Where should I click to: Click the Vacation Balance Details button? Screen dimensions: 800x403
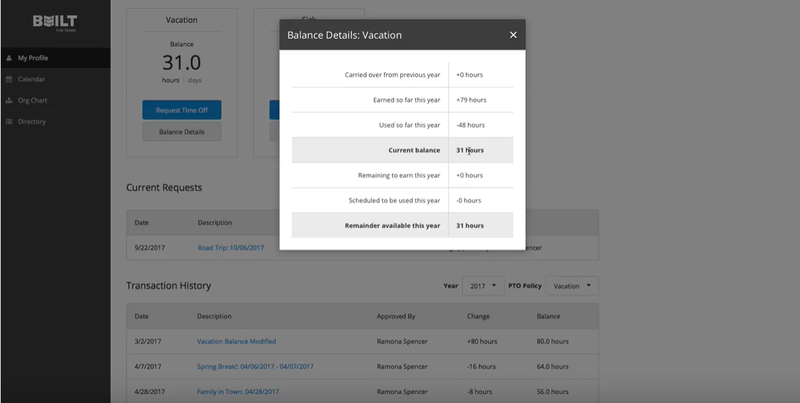click(x=182, y=132)
